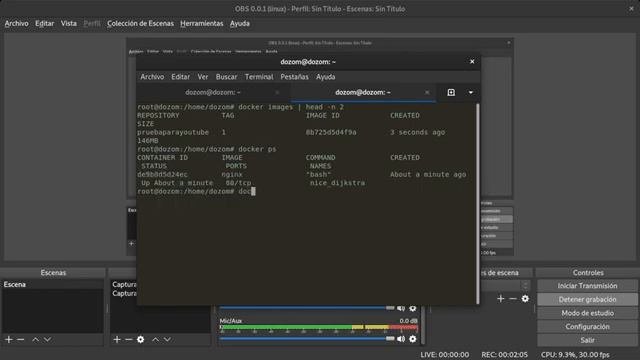Remove the scene transition with the minus icon

(x=513, y=299)
